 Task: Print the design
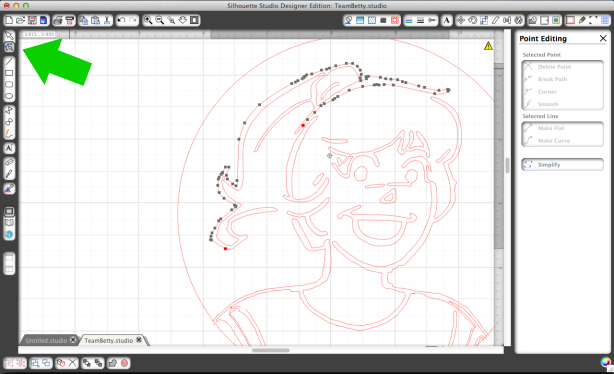click(x=58, y=20)
